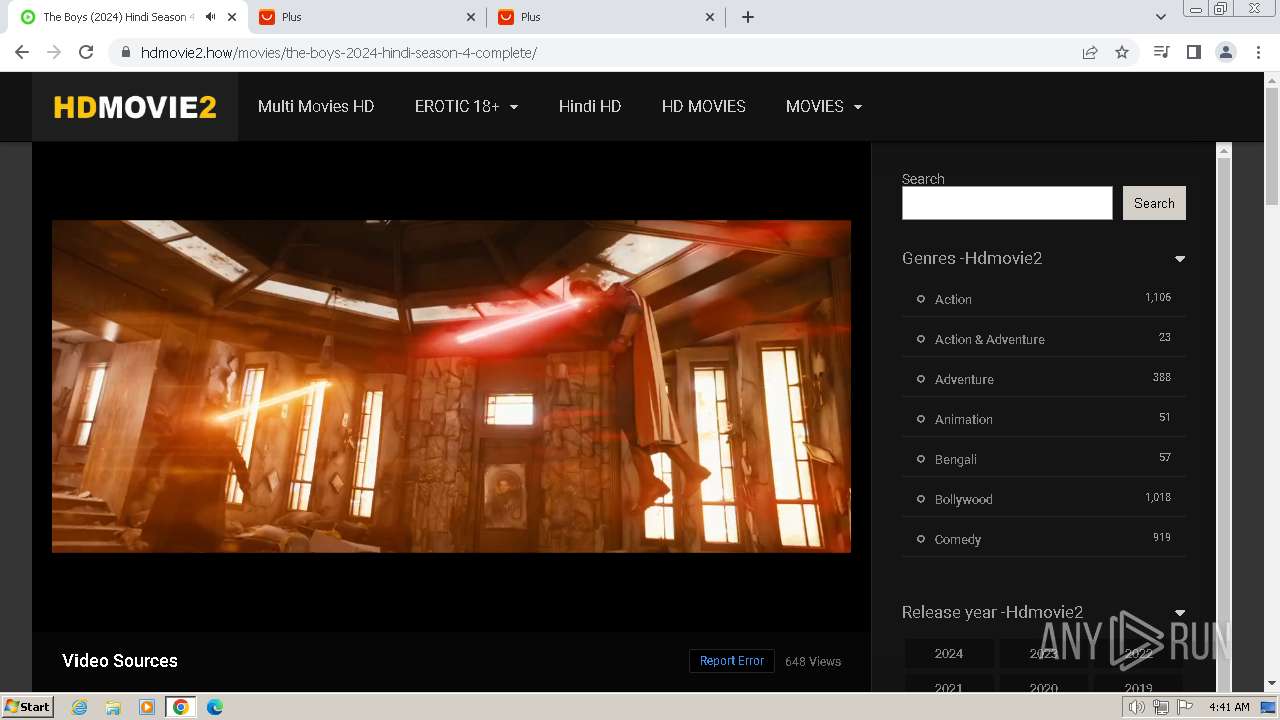Close The Boys (2024) tab
This screenshot has width=1280, height=720.
coord(232,17)
